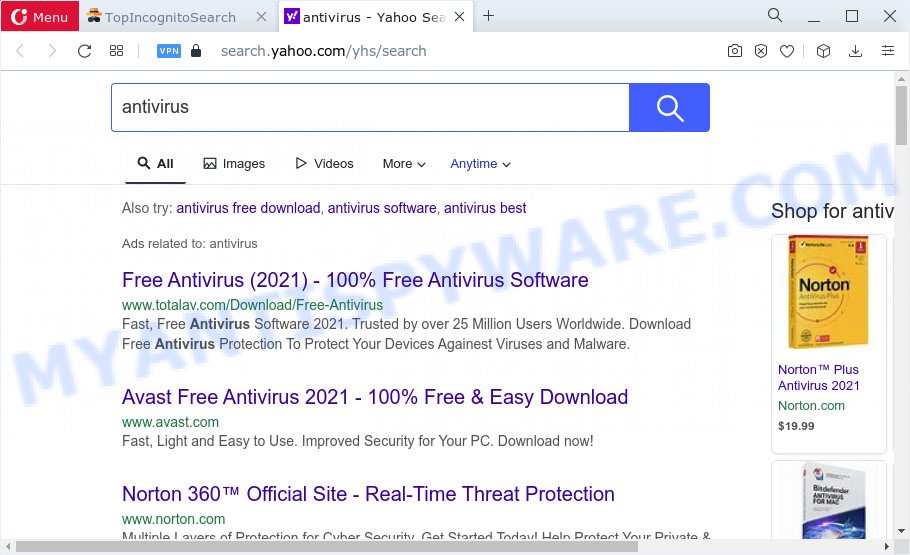Click the www.norton.com URL
The width and height of the screenshot is (910, 555).
pyautogui.click(x=174, y=519)
